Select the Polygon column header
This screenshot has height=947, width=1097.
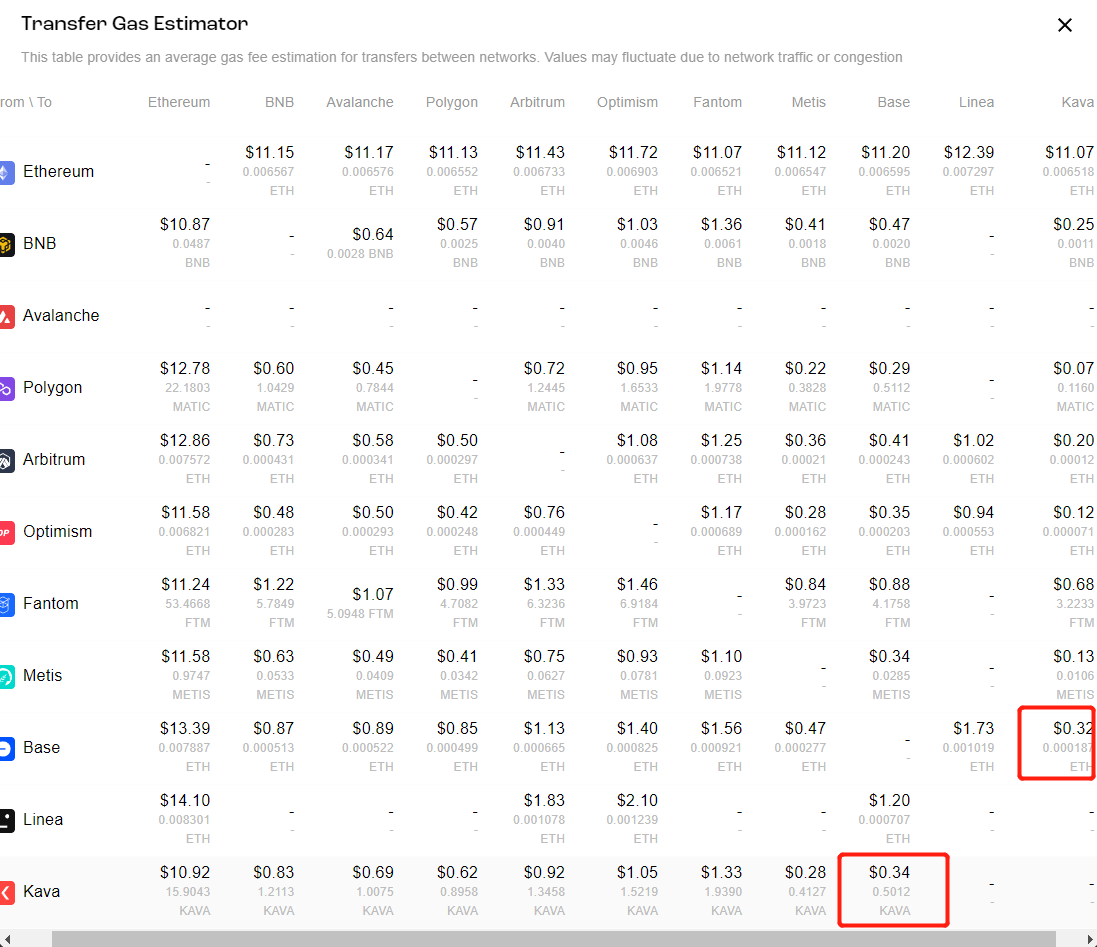pyautogui.click(x=451, y=102)
